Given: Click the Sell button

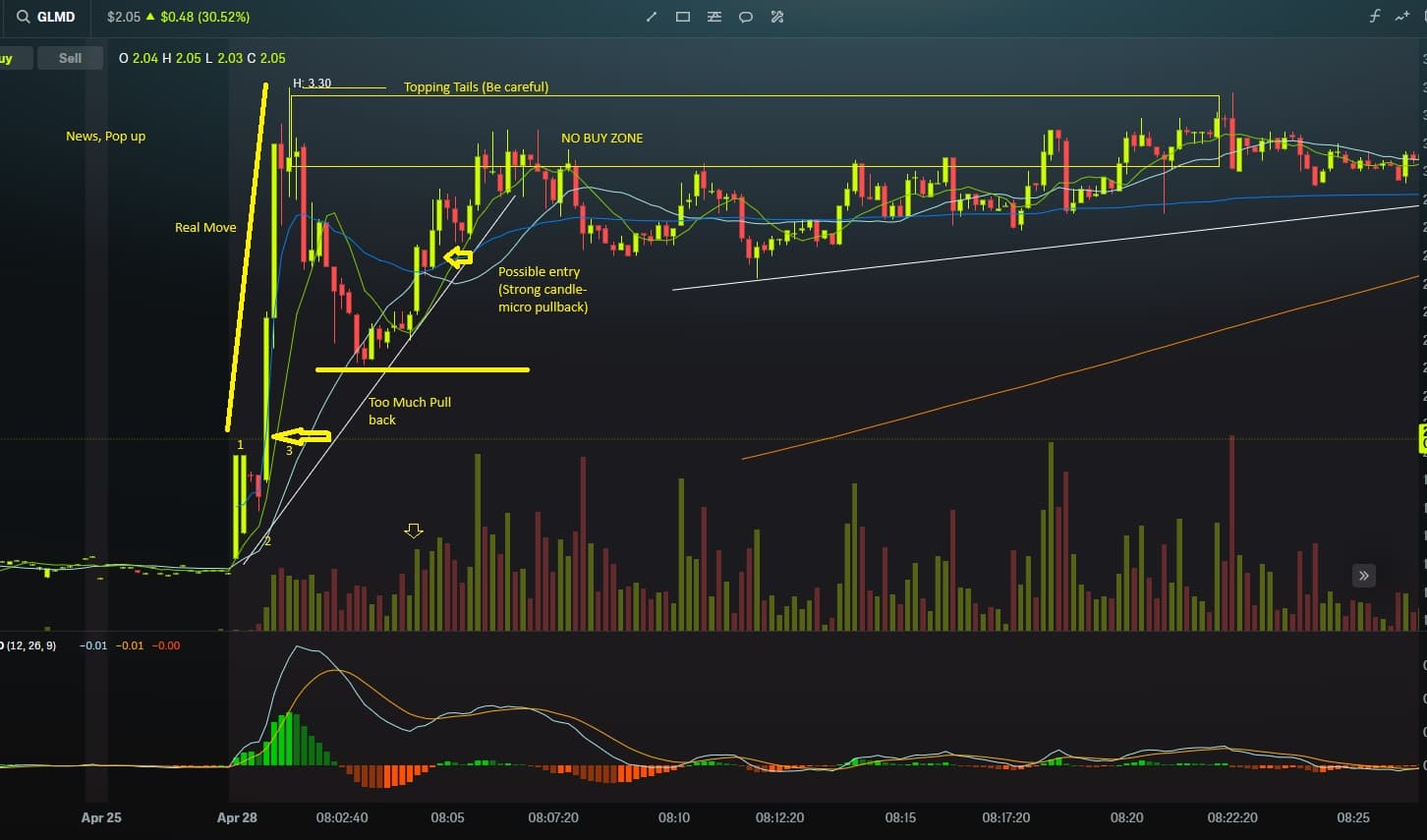Looking at the screenshot, I should point(70,58).
